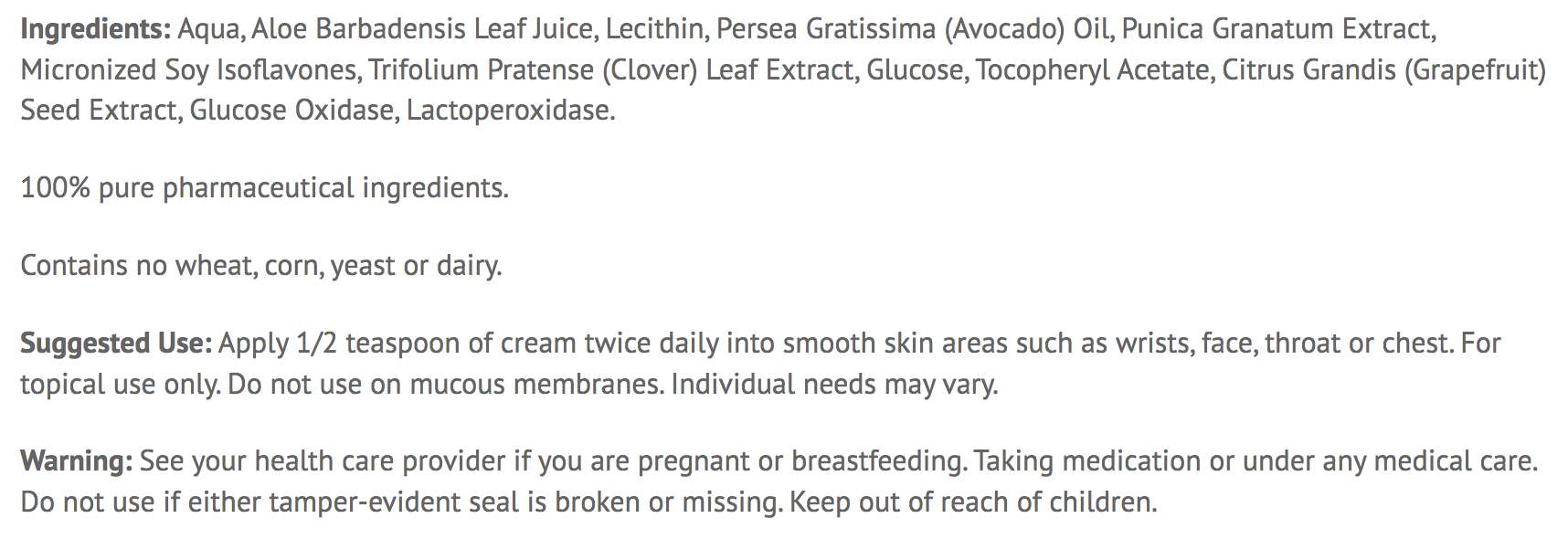Click "See your health care provider" text

click(x=323, y=461)
